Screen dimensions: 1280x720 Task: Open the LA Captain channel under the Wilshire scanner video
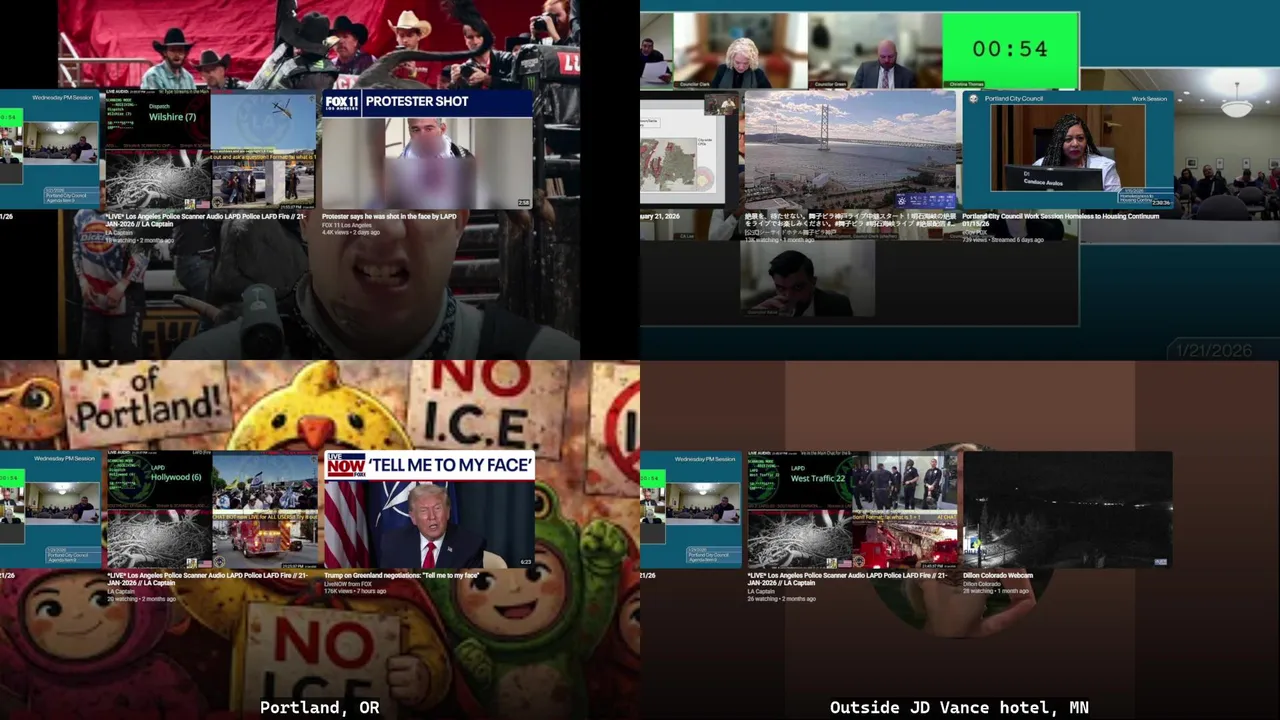point(120,232)
